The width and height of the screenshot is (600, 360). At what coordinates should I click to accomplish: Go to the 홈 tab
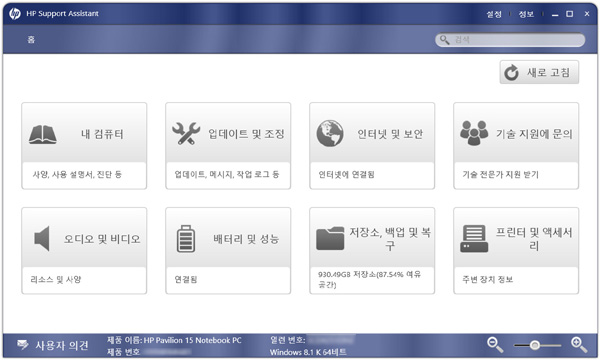point(31,39)
